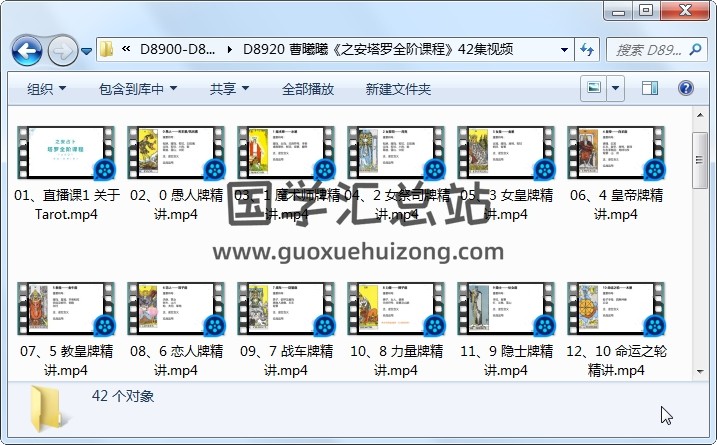
Task: Click the « breadcrumb overflow chevron
Action: click(126, 48)
